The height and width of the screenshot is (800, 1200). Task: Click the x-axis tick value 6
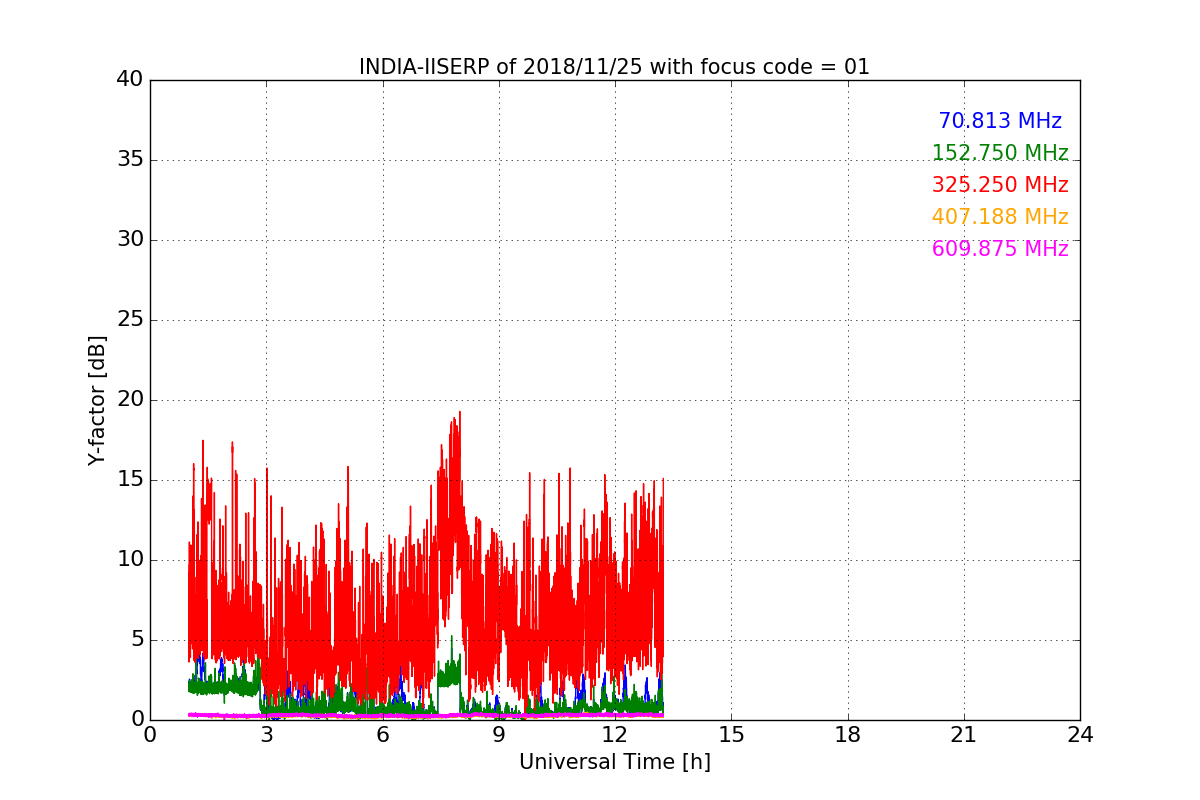(382, 735)
